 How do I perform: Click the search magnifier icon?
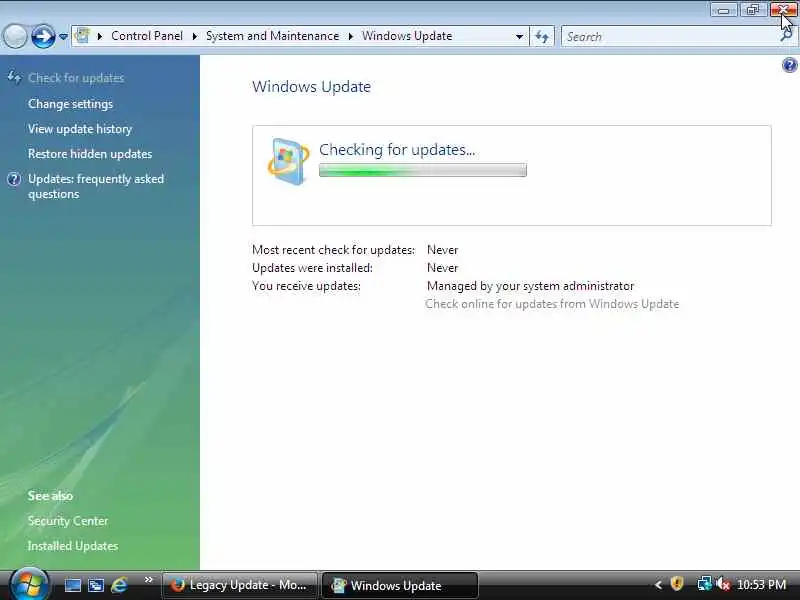(786, 36)
